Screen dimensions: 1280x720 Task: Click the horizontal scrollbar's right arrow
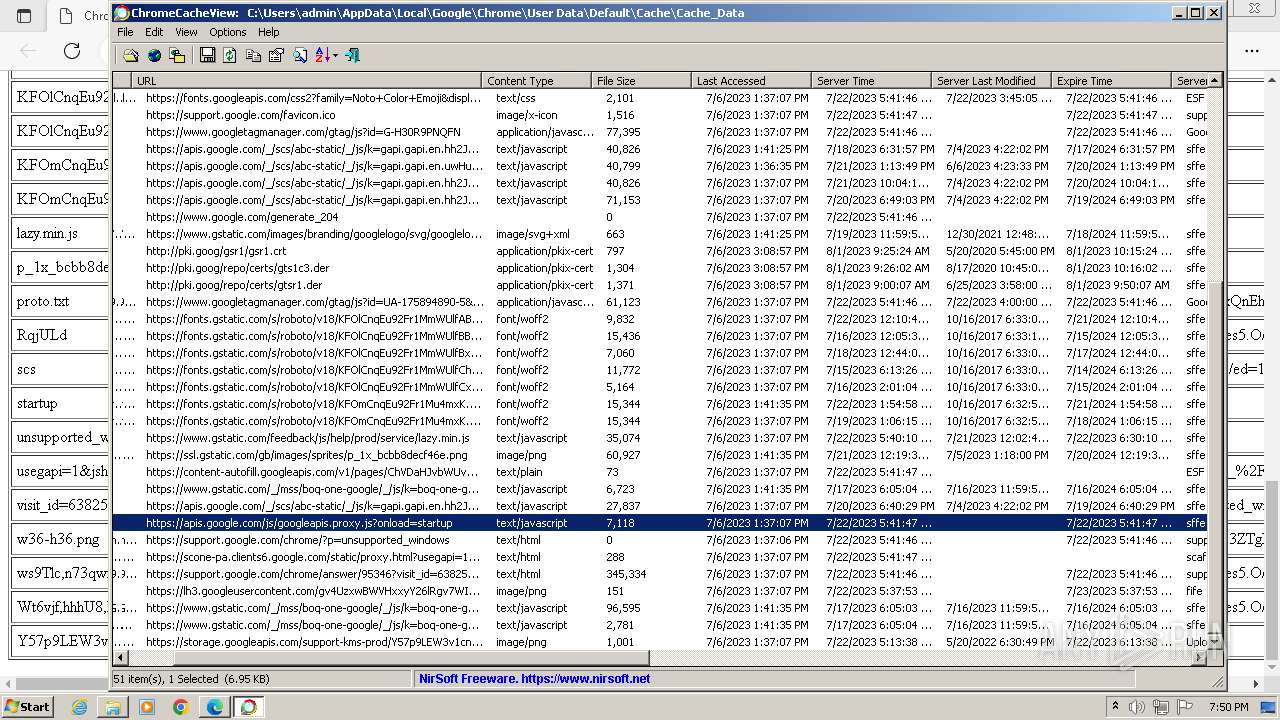[x=1200, y=658]
